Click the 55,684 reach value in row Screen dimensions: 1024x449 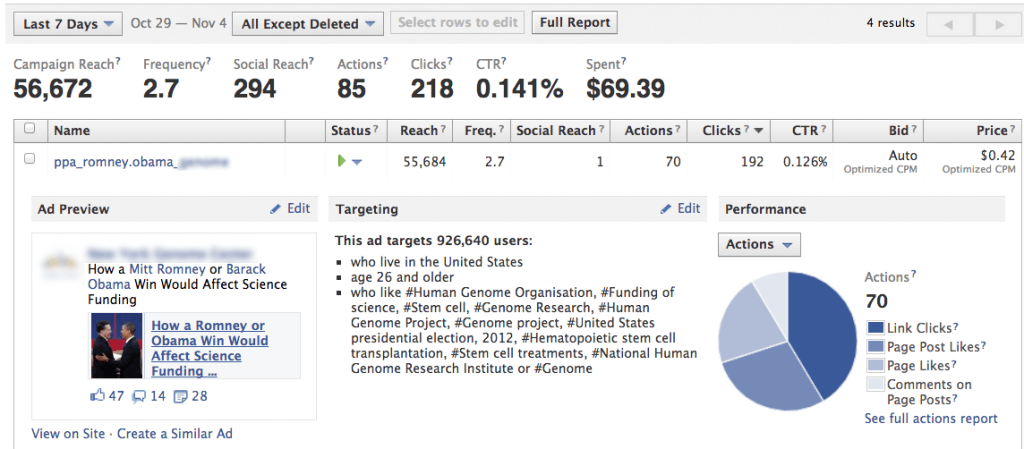(x=423, y=161)
